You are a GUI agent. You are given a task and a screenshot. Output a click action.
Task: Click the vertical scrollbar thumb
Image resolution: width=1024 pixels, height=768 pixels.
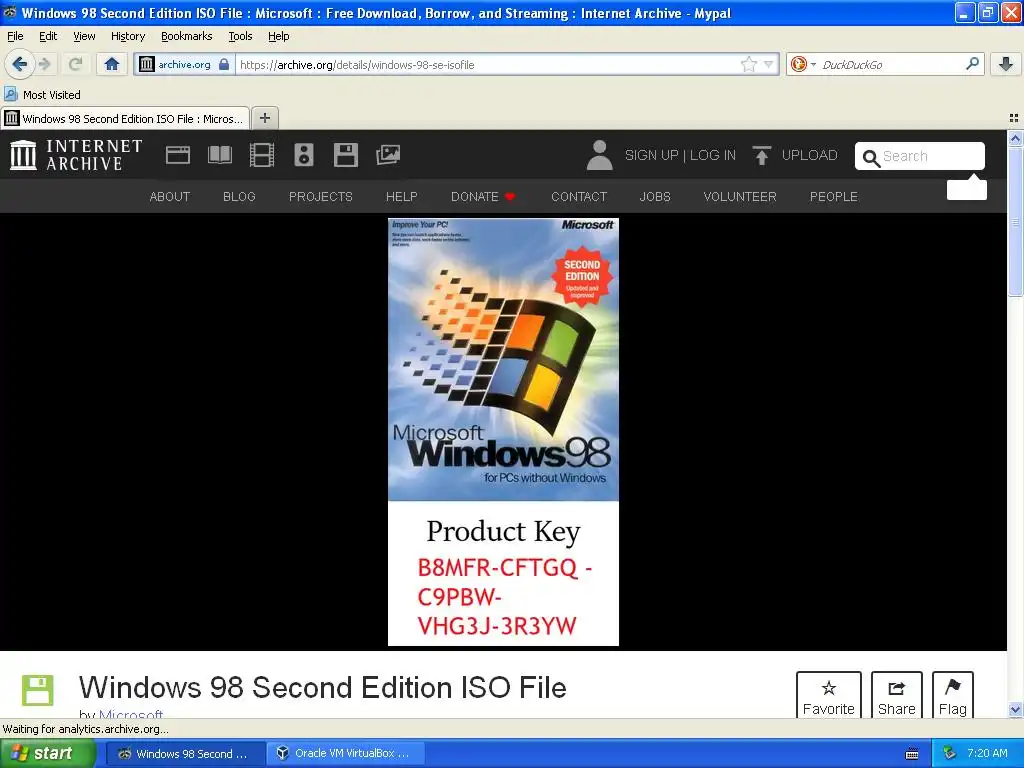click(x=1015, y=221)
